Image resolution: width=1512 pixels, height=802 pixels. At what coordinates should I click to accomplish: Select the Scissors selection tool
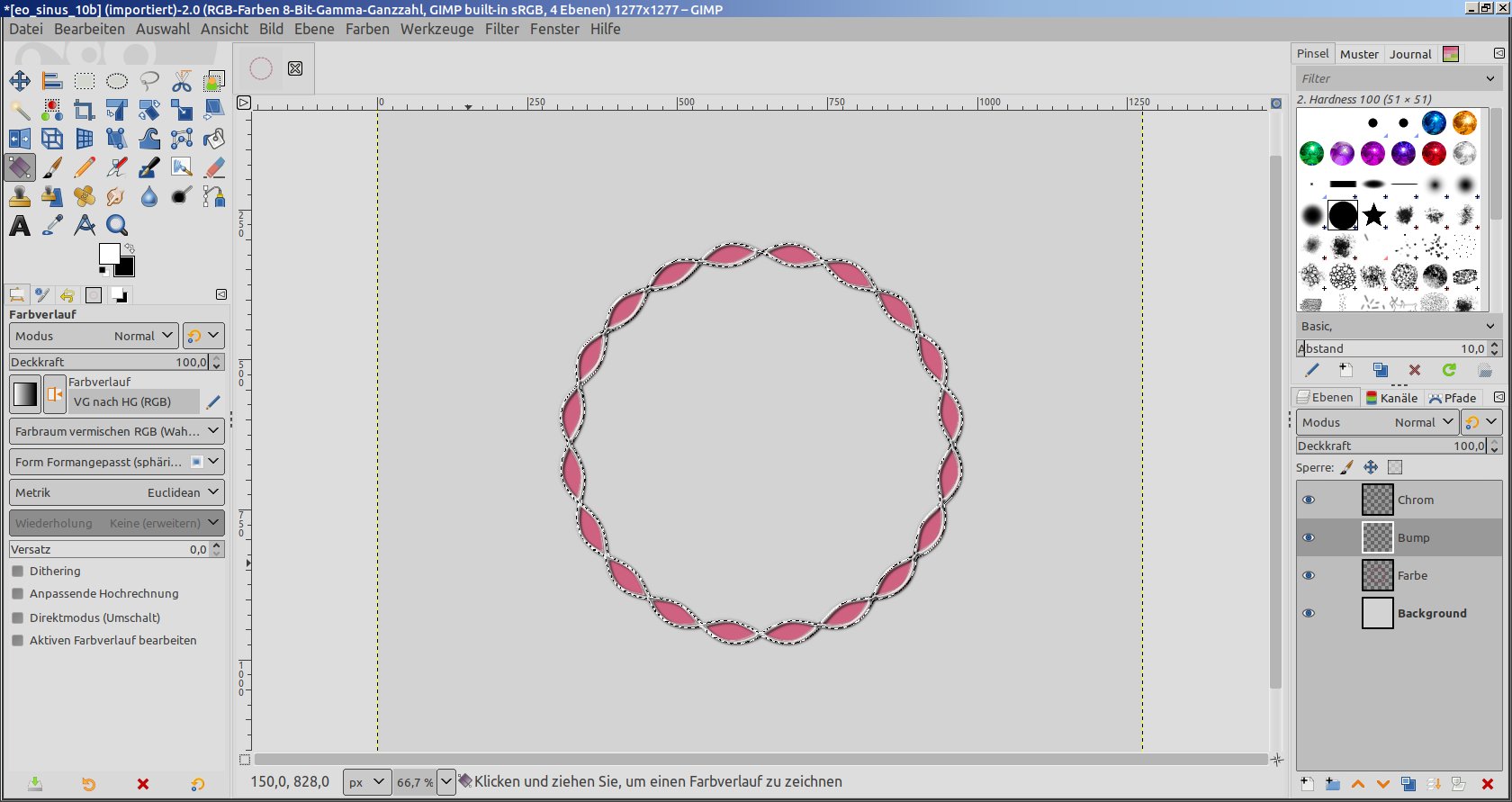182,82
